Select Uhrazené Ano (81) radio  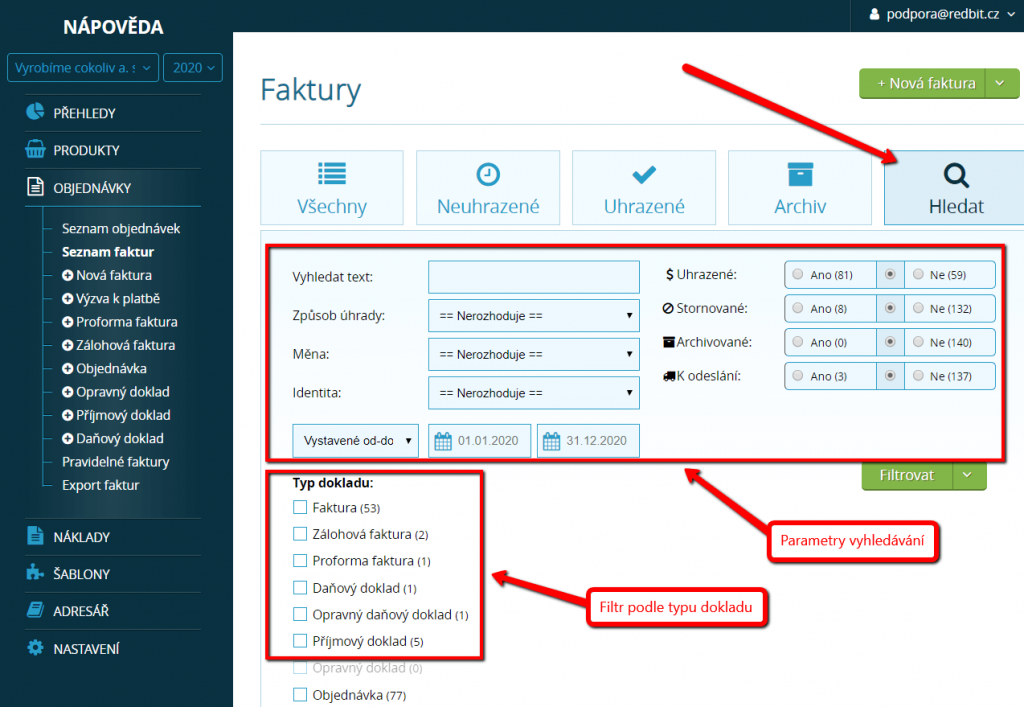pyautogui.click(x=797, y=274)
